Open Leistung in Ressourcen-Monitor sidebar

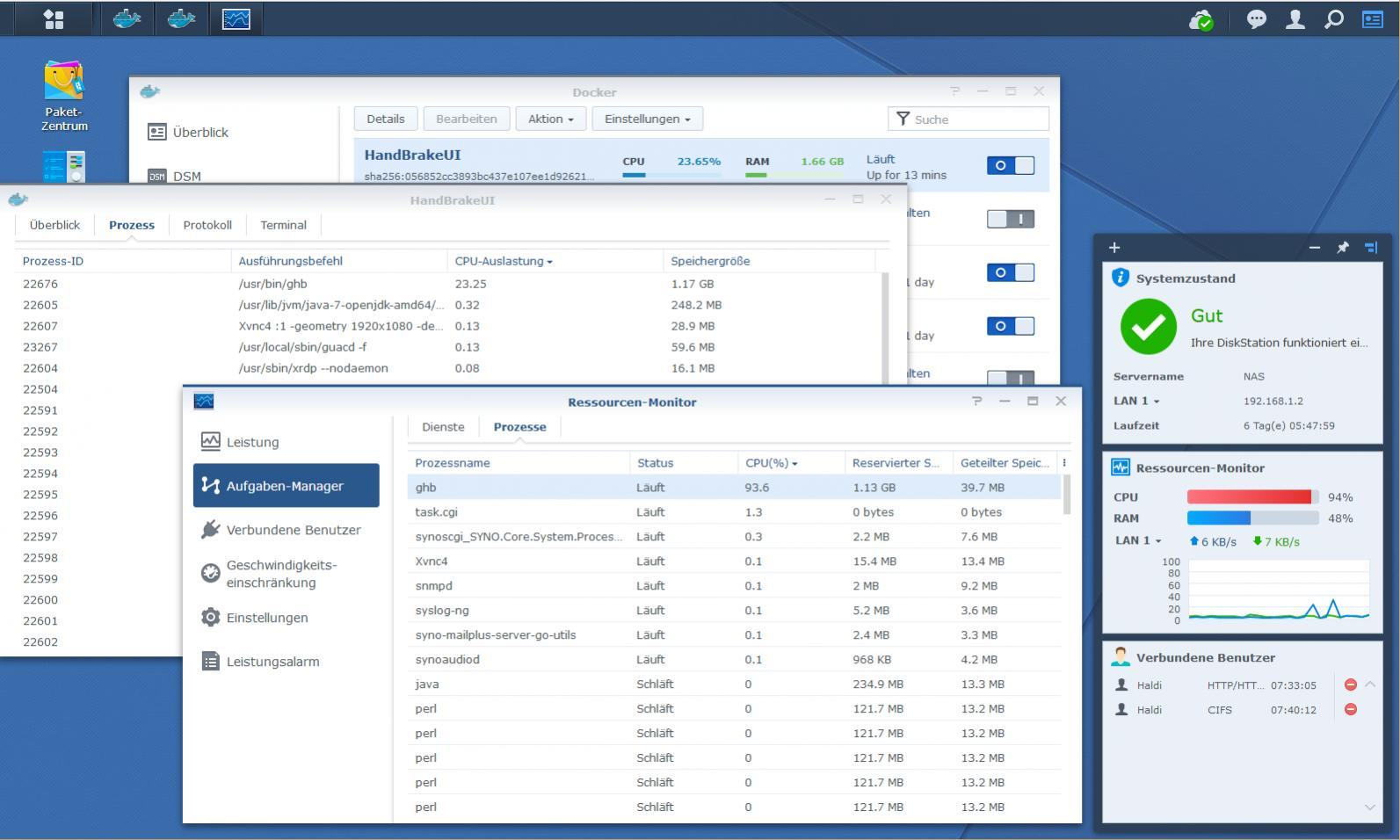click(287, 442)
